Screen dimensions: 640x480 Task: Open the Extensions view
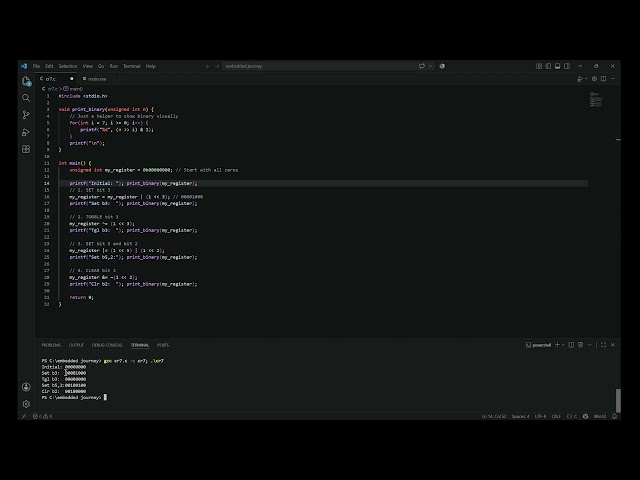tap(26, 149)
